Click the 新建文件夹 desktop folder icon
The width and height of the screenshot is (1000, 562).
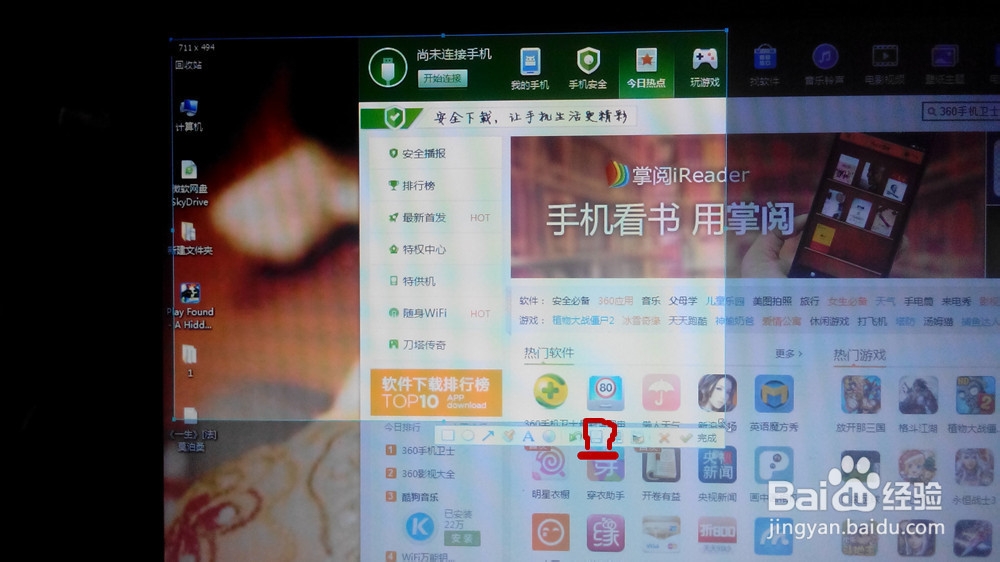[x=189, y=239]
